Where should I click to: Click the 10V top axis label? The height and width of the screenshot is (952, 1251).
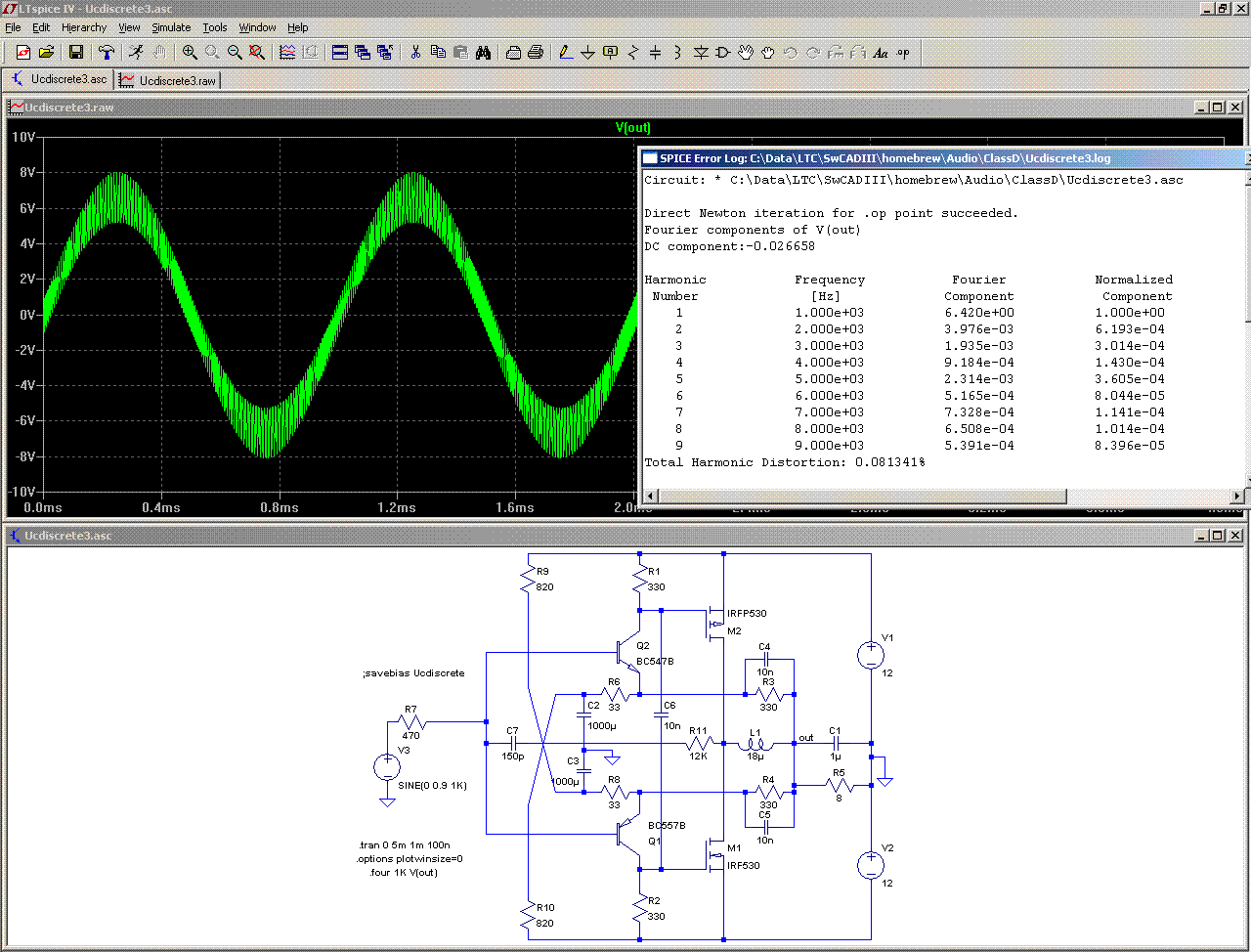(x=23, y=138)
